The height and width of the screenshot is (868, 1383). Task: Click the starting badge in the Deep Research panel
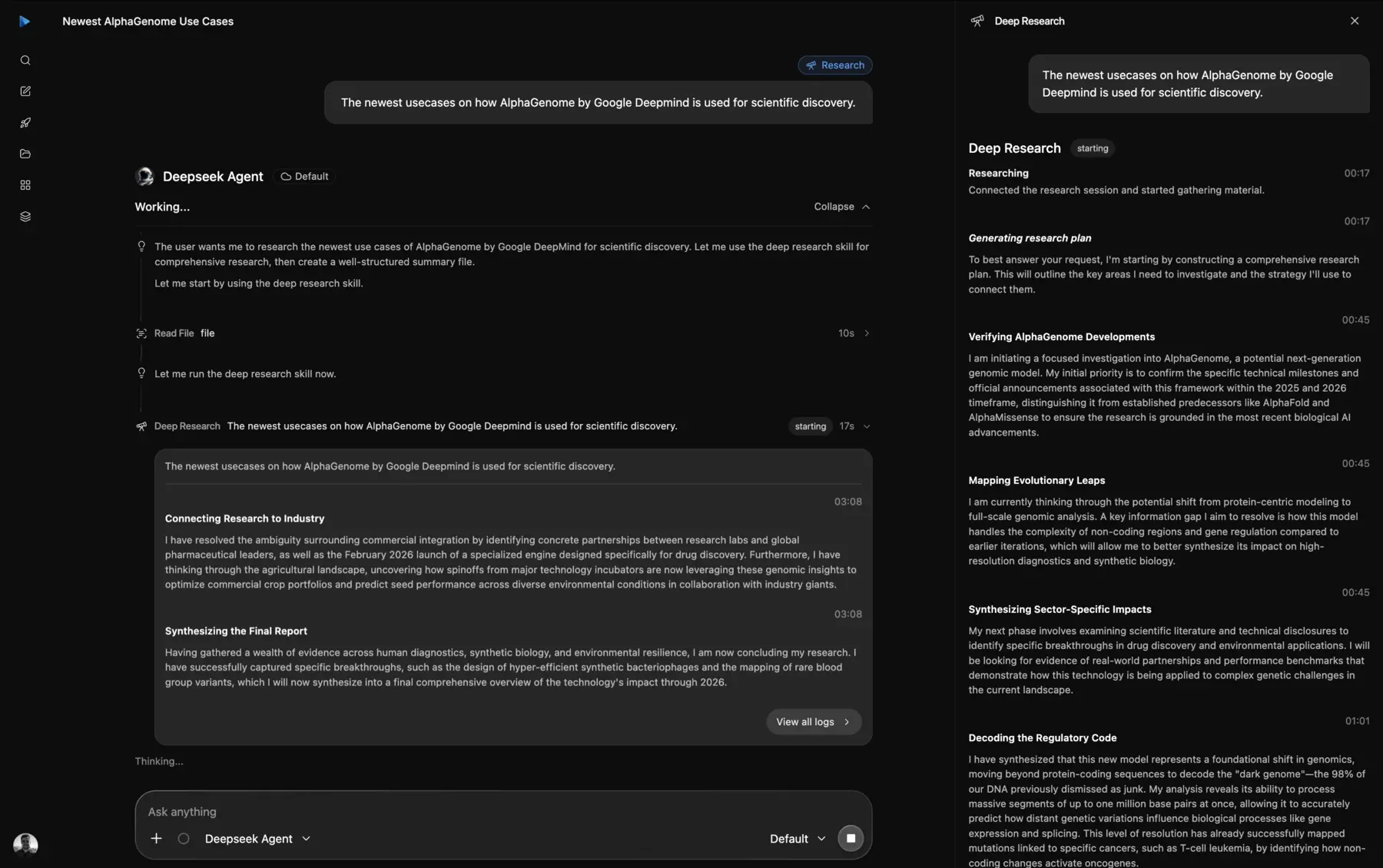click(1093, 148)
